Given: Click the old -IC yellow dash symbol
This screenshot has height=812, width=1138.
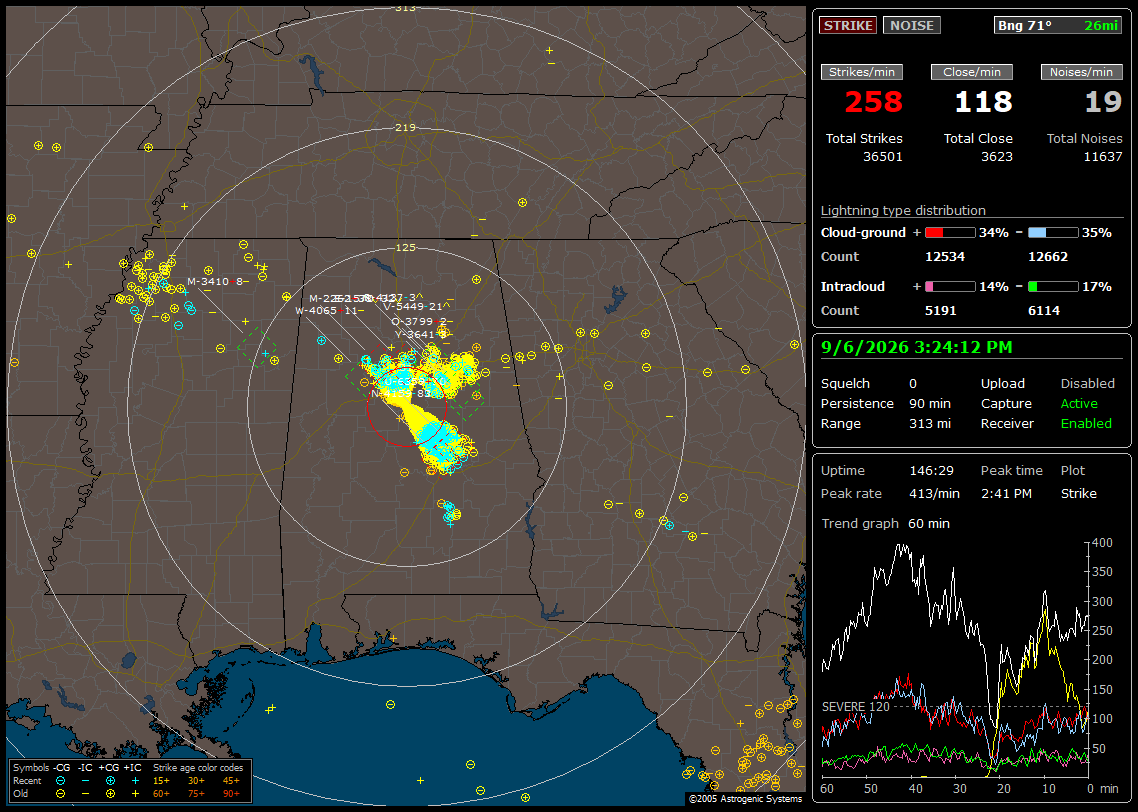Looking at the screenshot, I should [86, 794].
